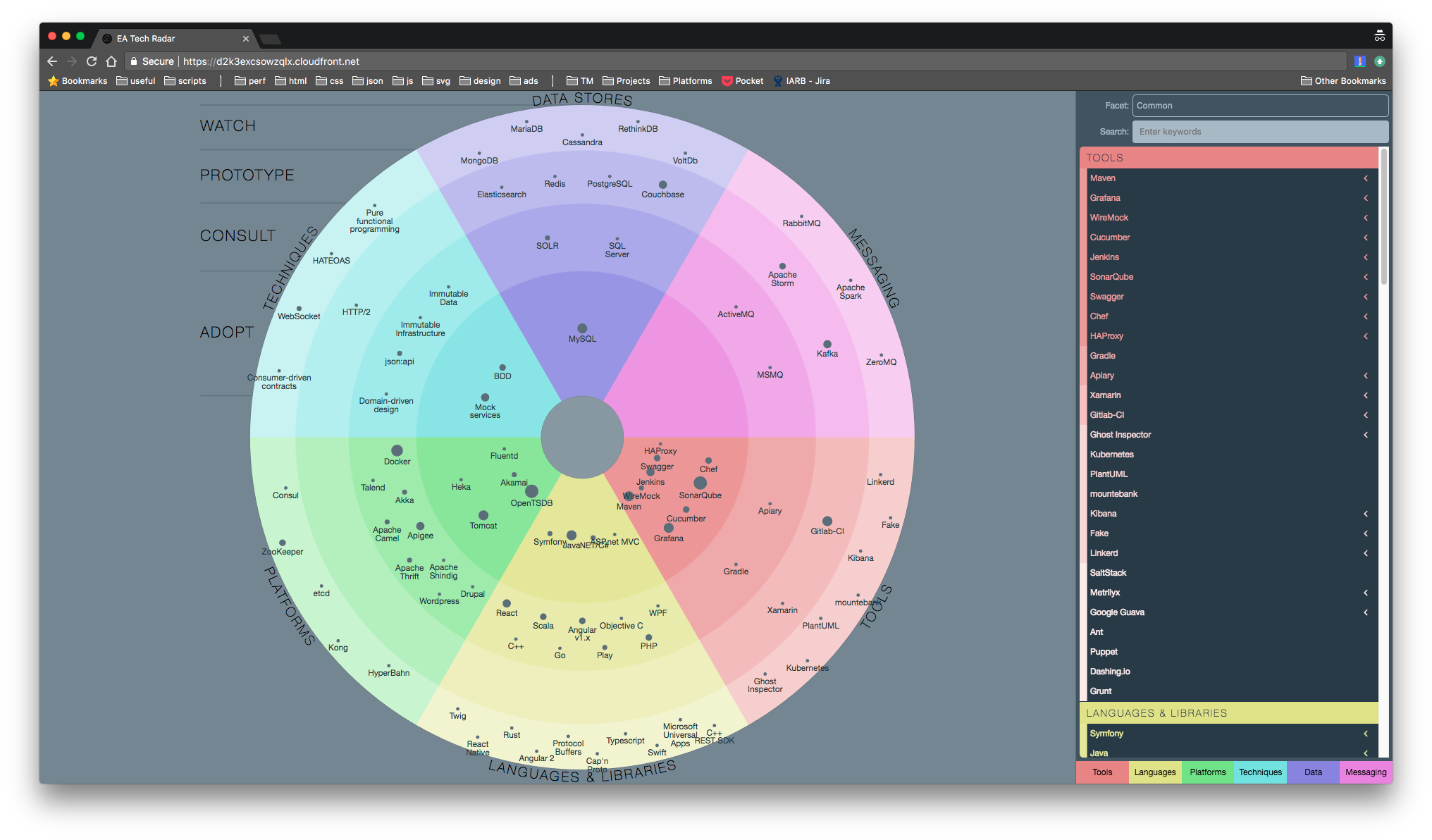The width and height of the screenshot is (1432, 840).
Task: Open the Projects bookmarks folder
Action: (x=626, y=81)
